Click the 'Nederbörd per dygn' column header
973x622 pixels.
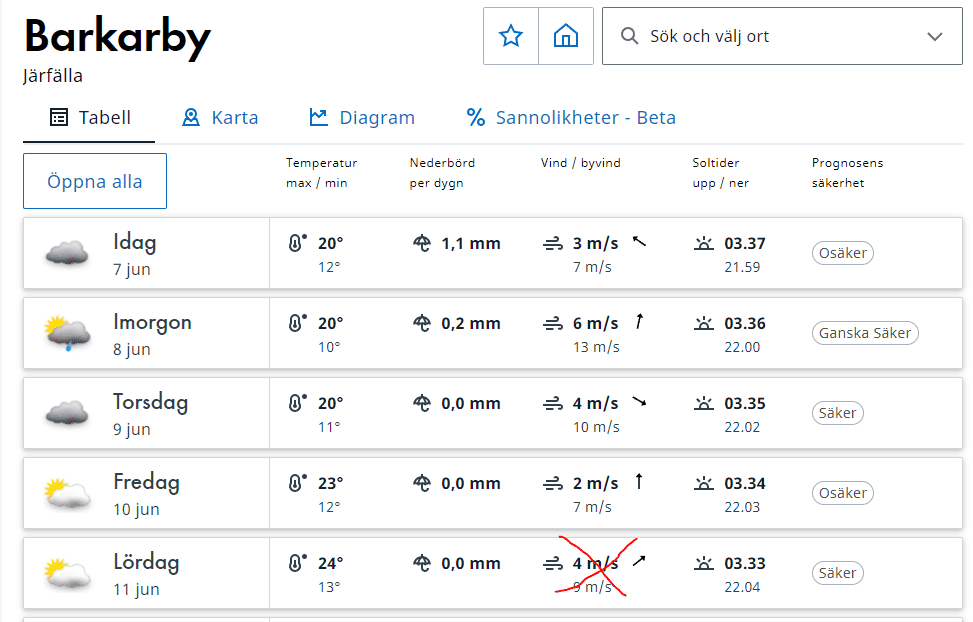[442, 173]
